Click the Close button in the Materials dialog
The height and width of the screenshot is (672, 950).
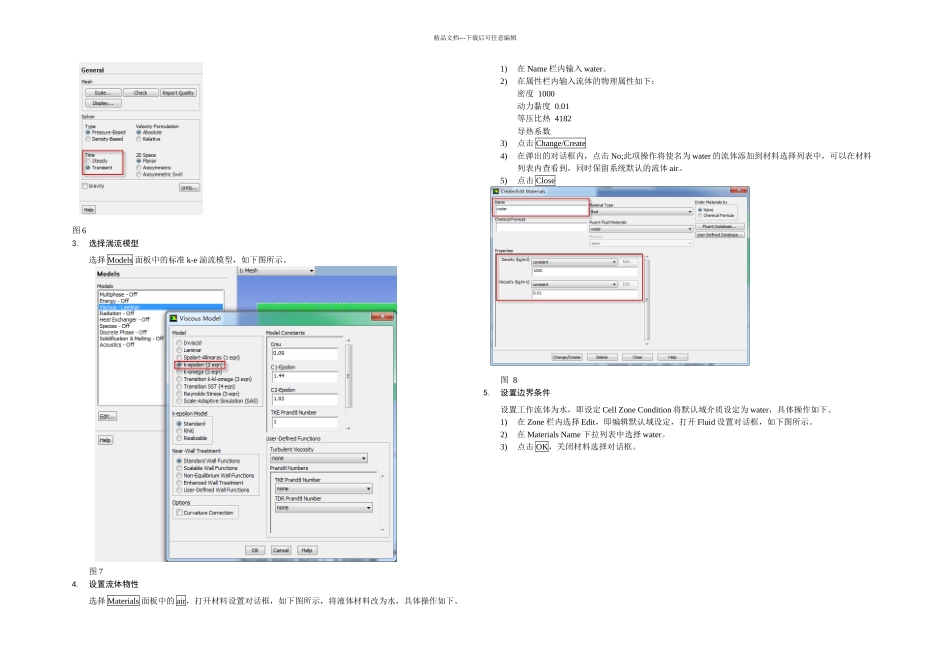tap(637, 358)
